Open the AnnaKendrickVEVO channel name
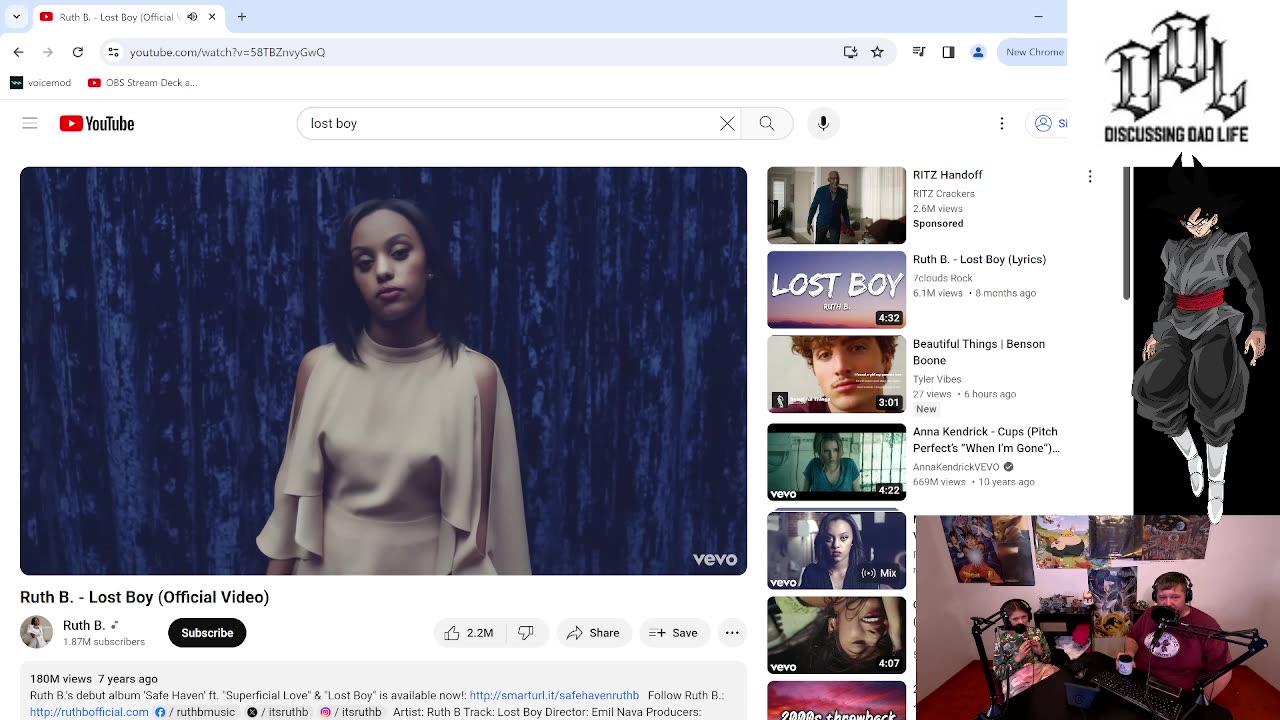Viewport: 1280px width, 720px height. [956, 467]
